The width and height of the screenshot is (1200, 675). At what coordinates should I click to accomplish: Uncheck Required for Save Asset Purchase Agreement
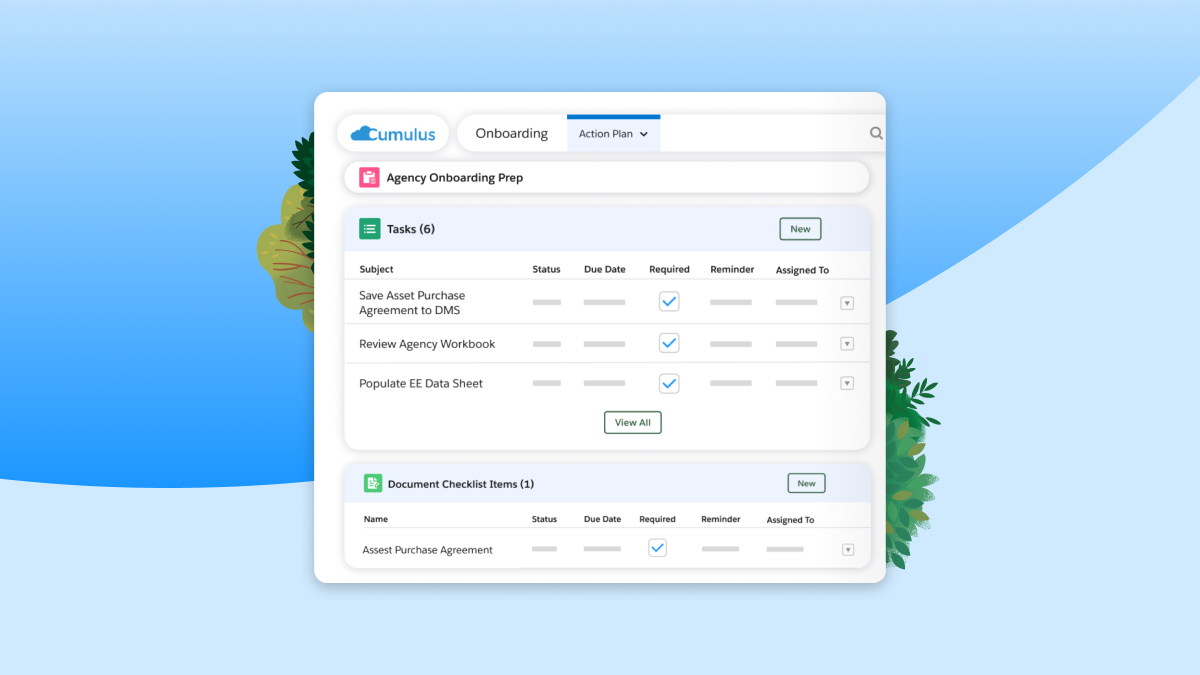(669, 300)
